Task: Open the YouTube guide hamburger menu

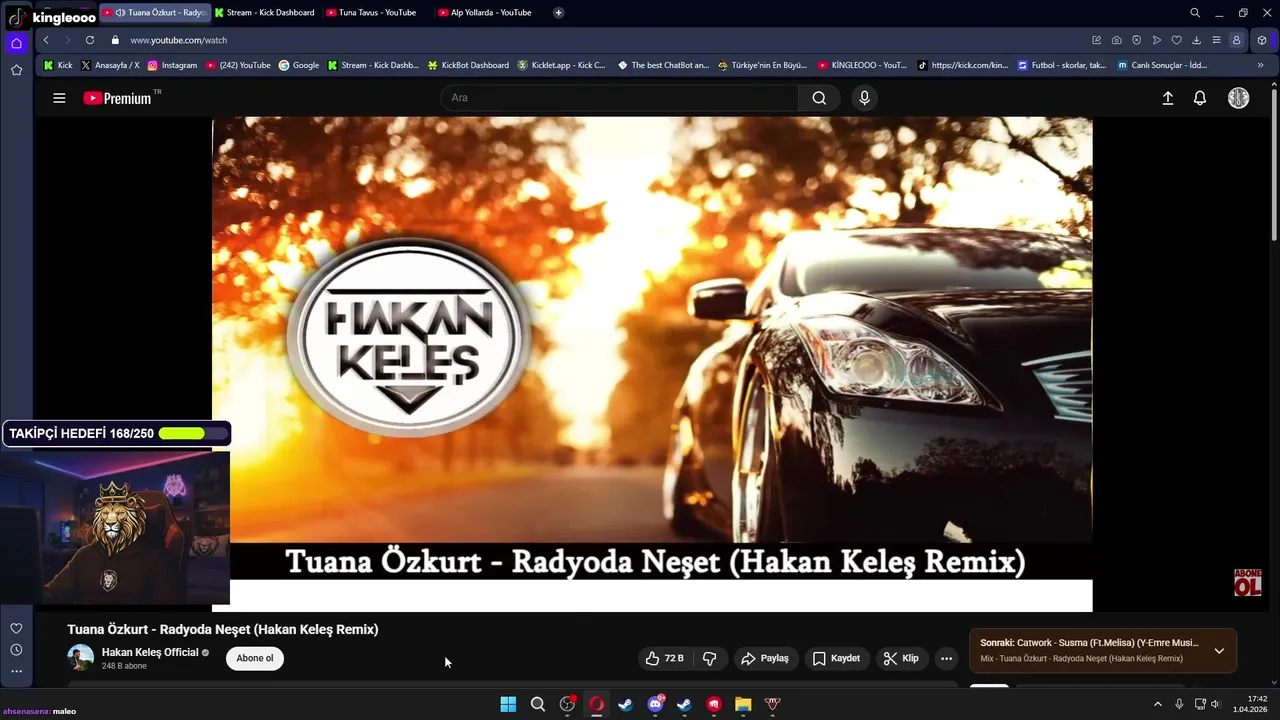Action: pyautogui.click(x=59, y=98)
